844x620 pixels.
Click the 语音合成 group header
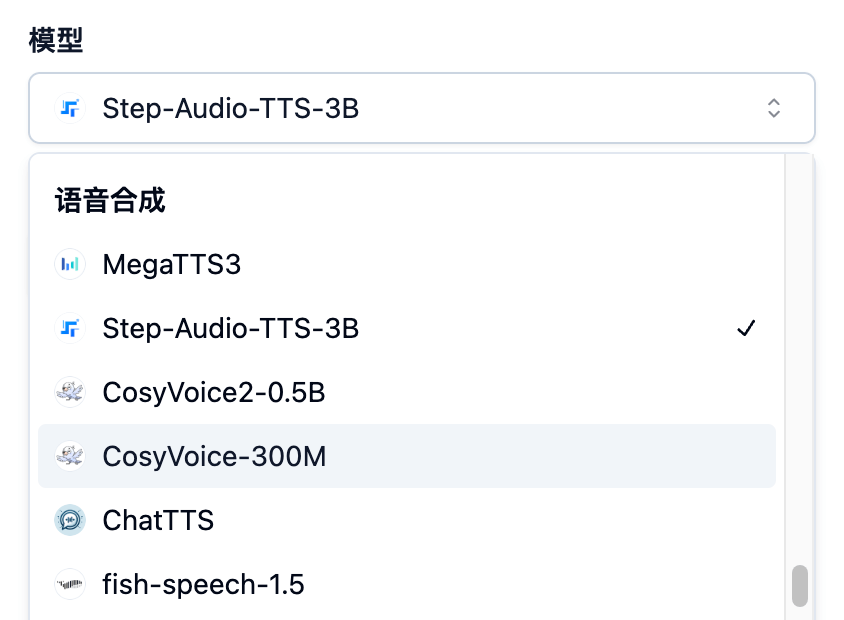(110, 201)
